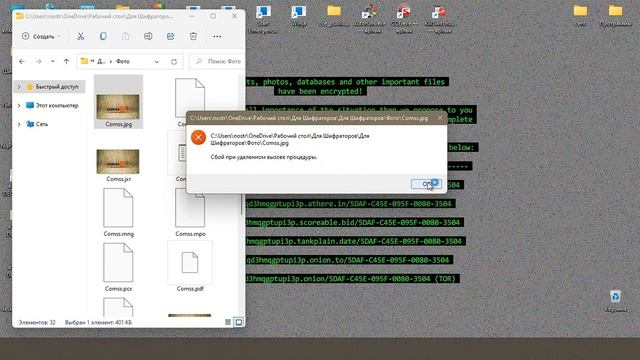Click the Rename icon in toolbar
Screen dimensions: 640x360
click(148, 36)
